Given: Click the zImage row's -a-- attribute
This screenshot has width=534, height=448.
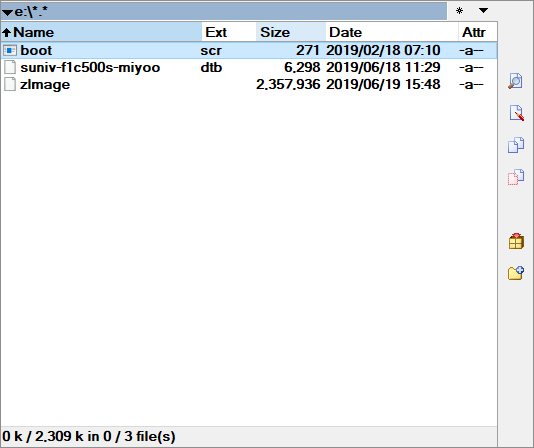Looking at the screenshot, I should (x=471, y=85).
